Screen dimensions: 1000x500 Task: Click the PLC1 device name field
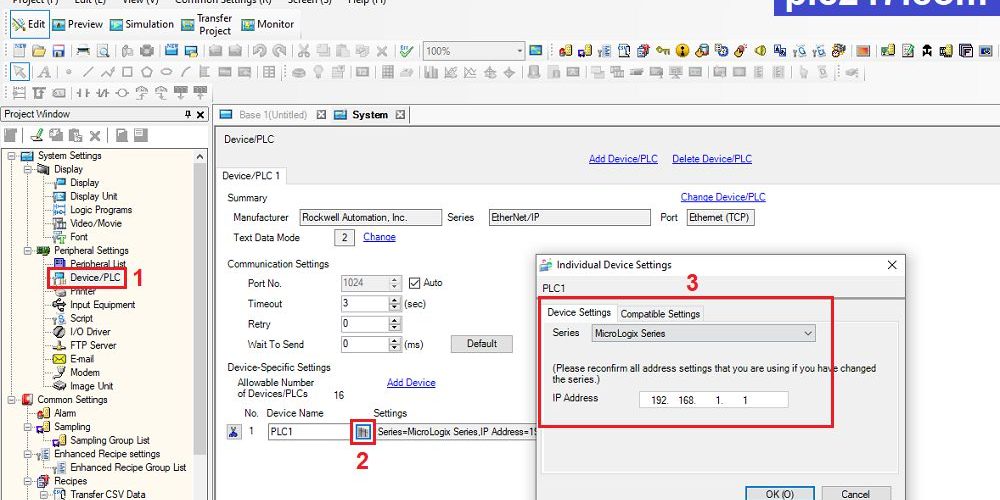tap(309, 432)
